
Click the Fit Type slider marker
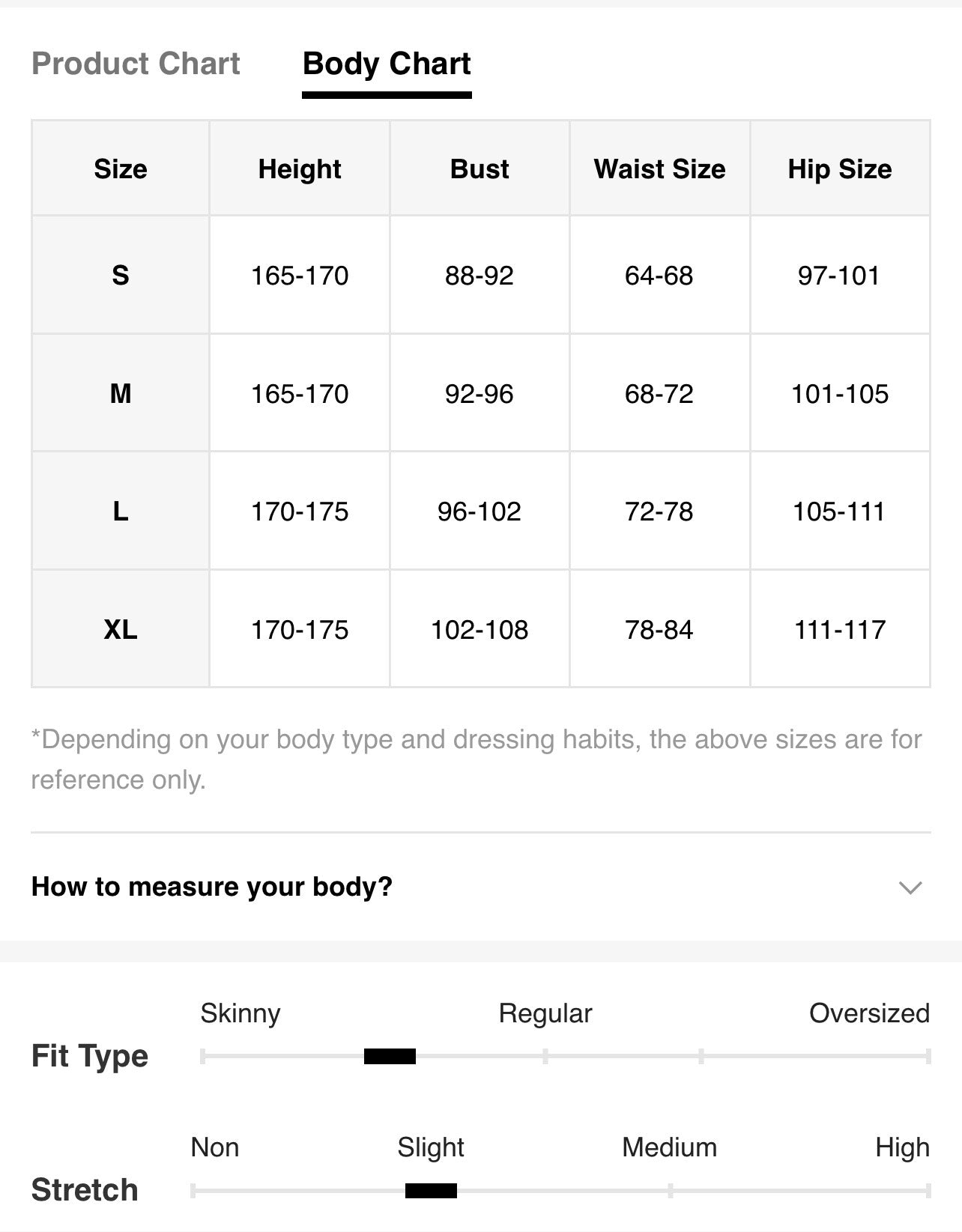390,1056
